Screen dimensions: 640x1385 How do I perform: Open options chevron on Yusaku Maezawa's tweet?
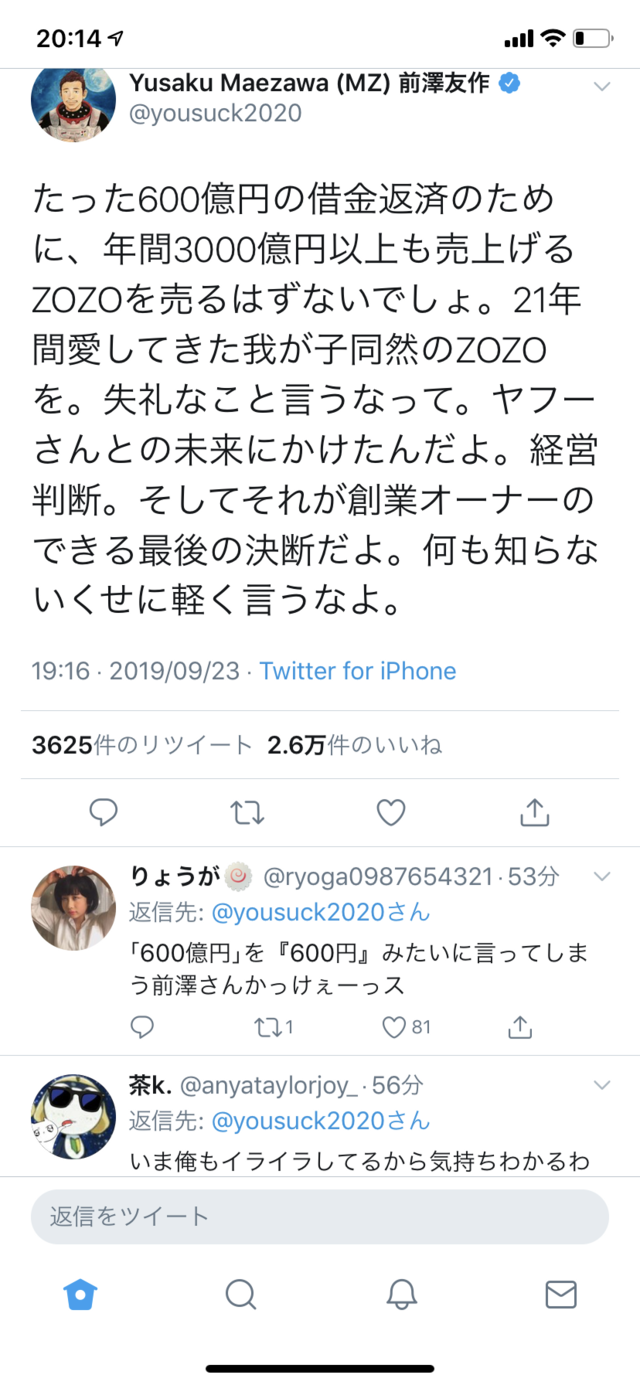point(601,87)
